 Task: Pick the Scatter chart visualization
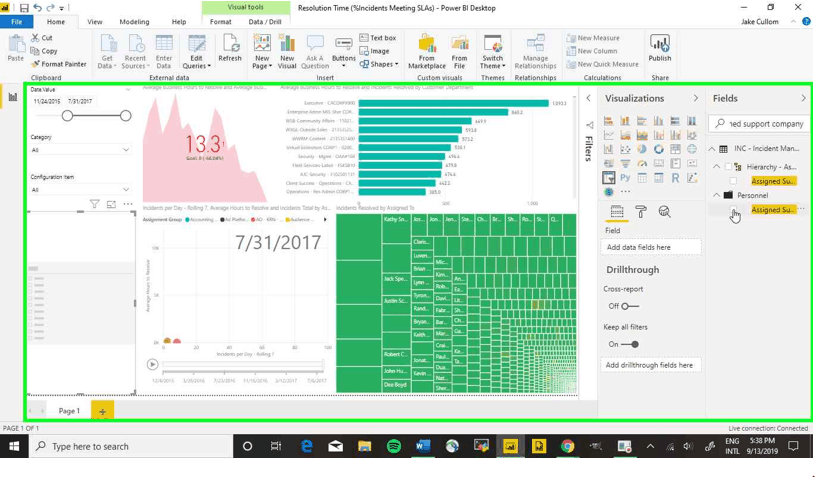coord(625,149)
